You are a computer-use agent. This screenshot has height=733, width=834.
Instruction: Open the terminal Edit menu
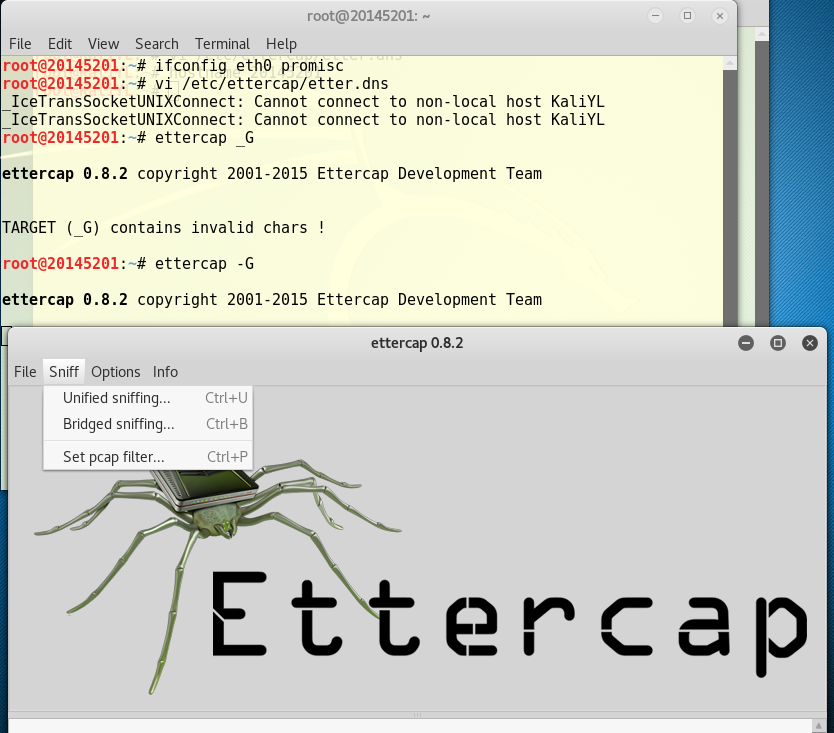pyautogui.click(x=60, y=44)
